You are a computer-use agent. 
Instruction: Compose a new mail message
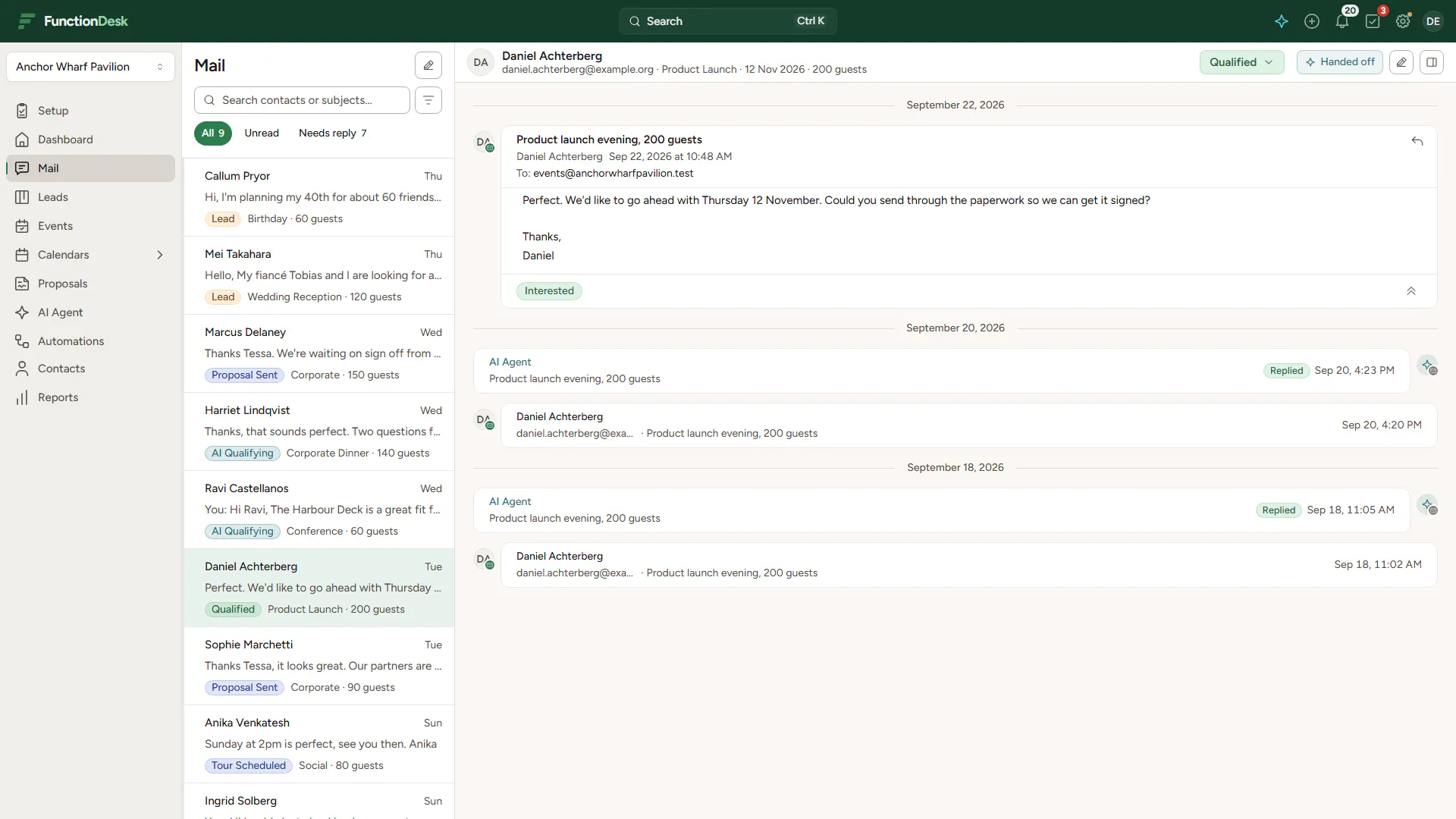428,65
